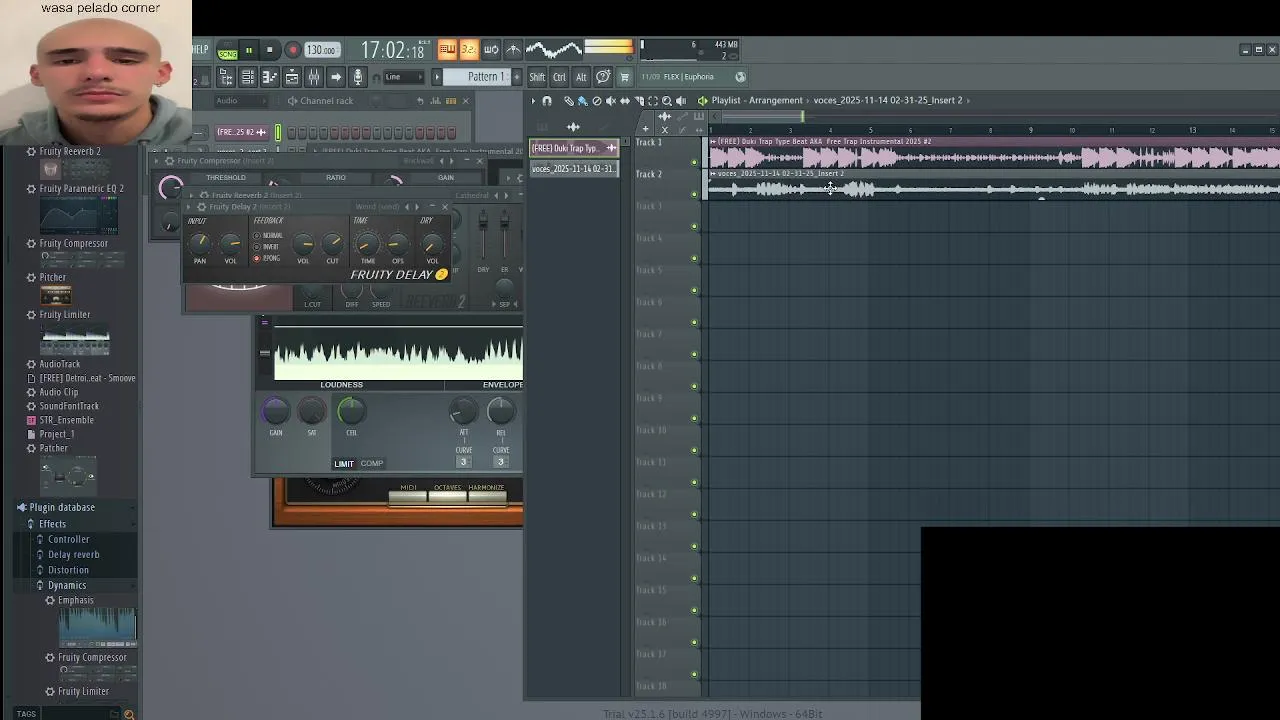Open the one-click help icon
The width and height of the screenshot is (1280, 720).
[603, 77]
